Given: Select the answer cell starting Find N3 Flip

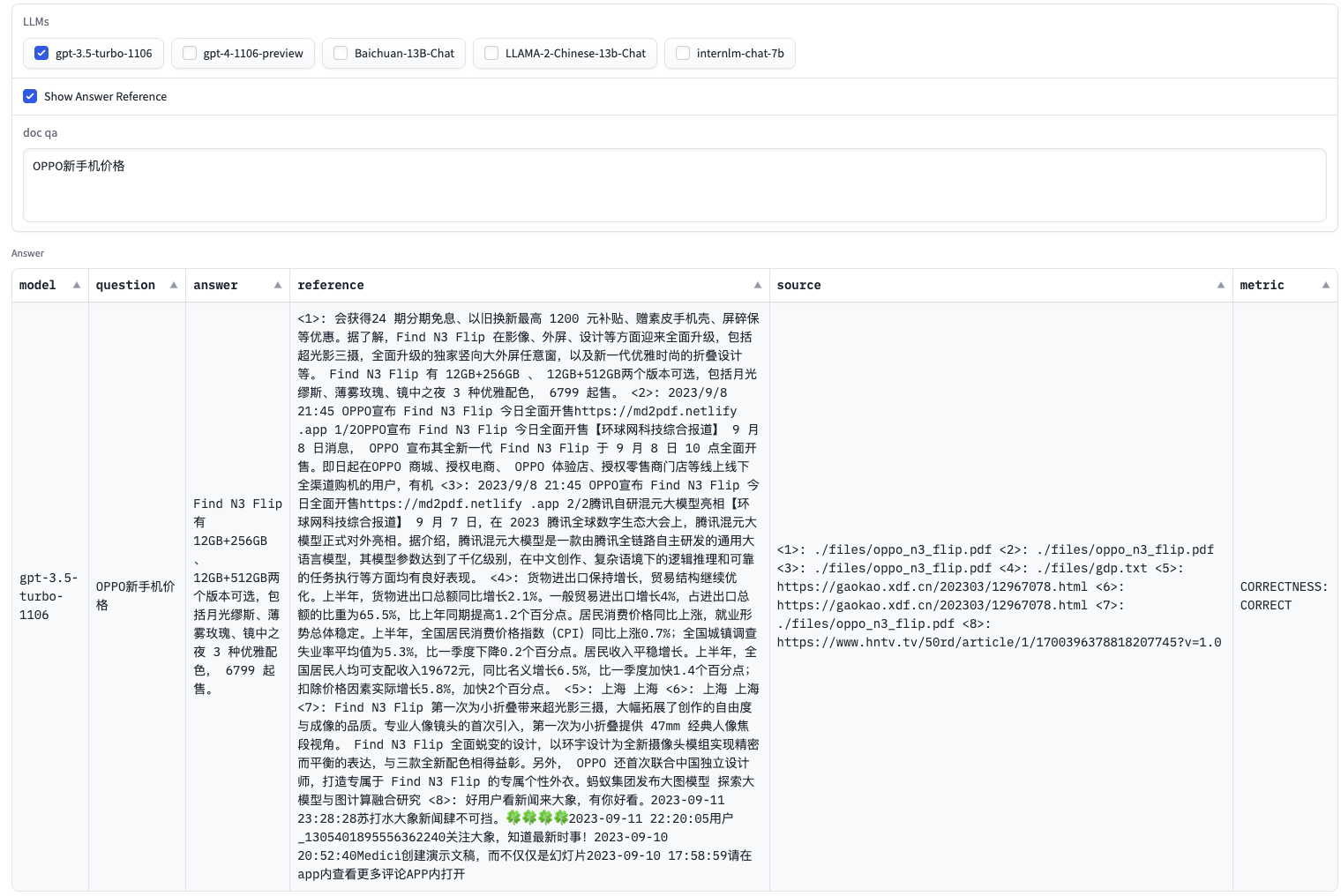Looking at the screenshot, I should click(x=237, y=596).
